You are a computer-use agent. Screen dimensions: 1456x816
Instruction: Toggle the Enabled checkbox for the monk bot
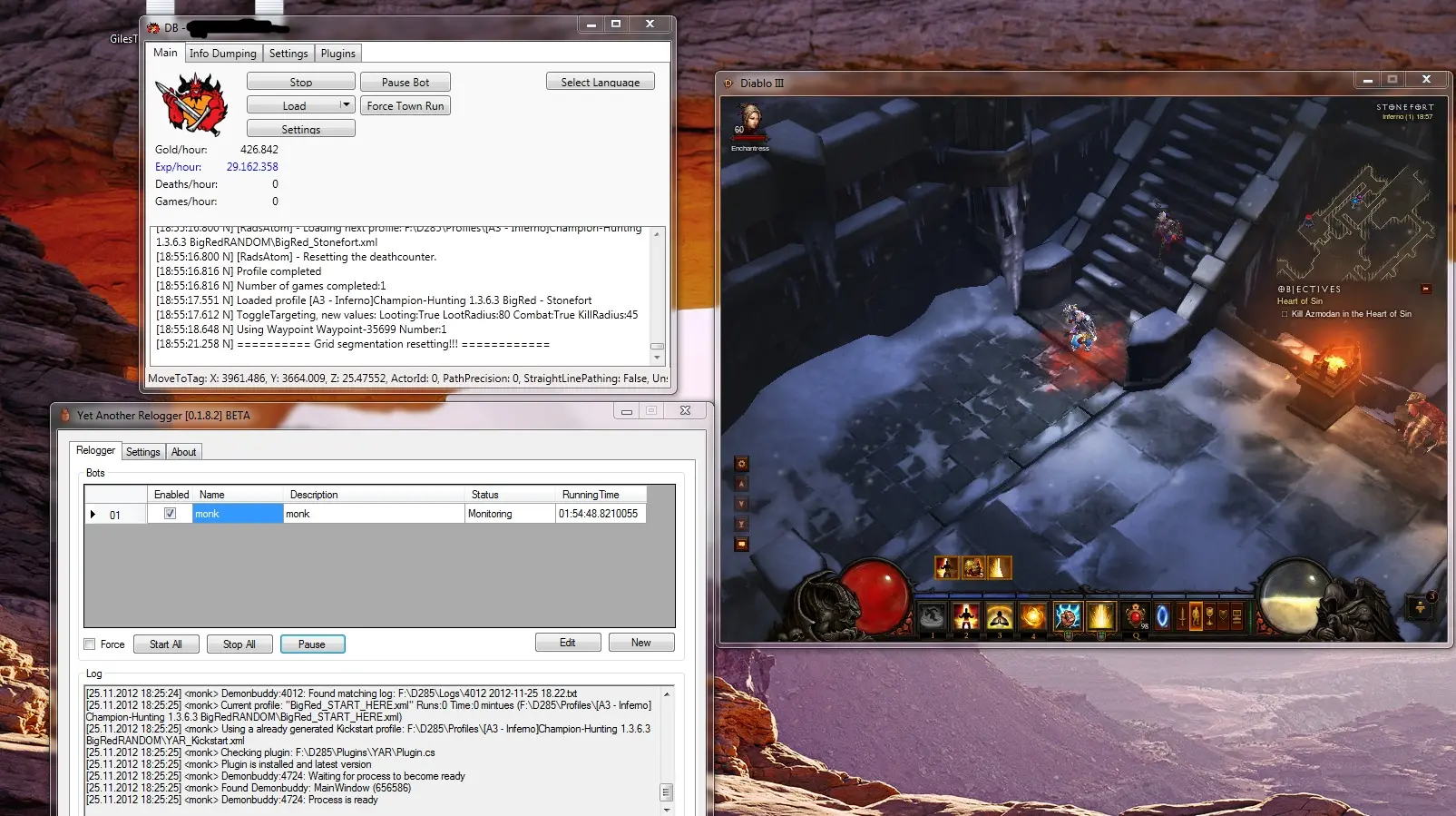click(x=170, y=514)
